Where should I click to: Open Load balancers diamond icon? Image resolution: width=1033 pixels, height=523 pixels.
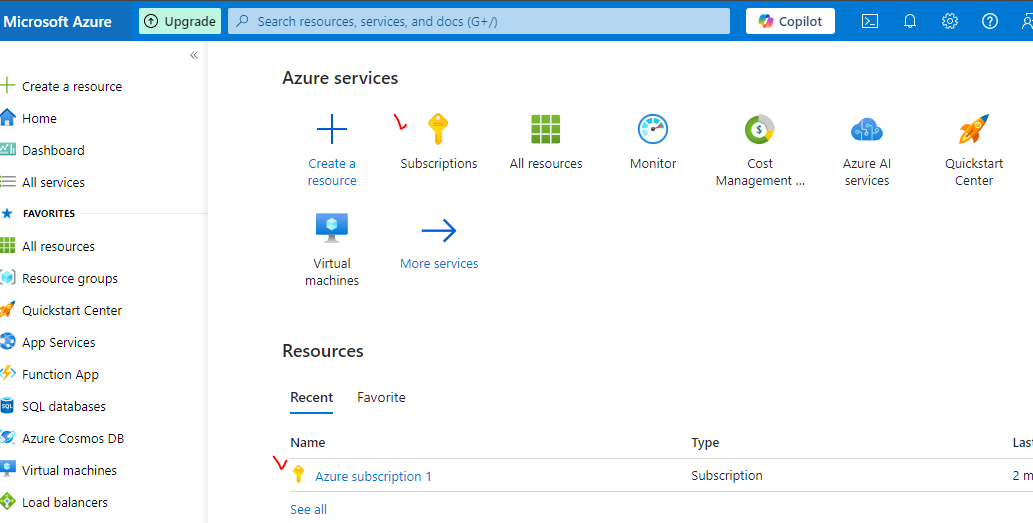(x=7, y=501)
